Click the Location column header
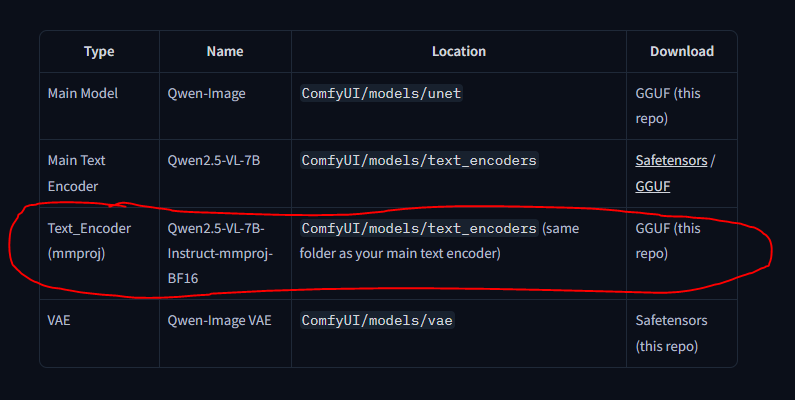This screenshot has height=400, width=795. 458,51
